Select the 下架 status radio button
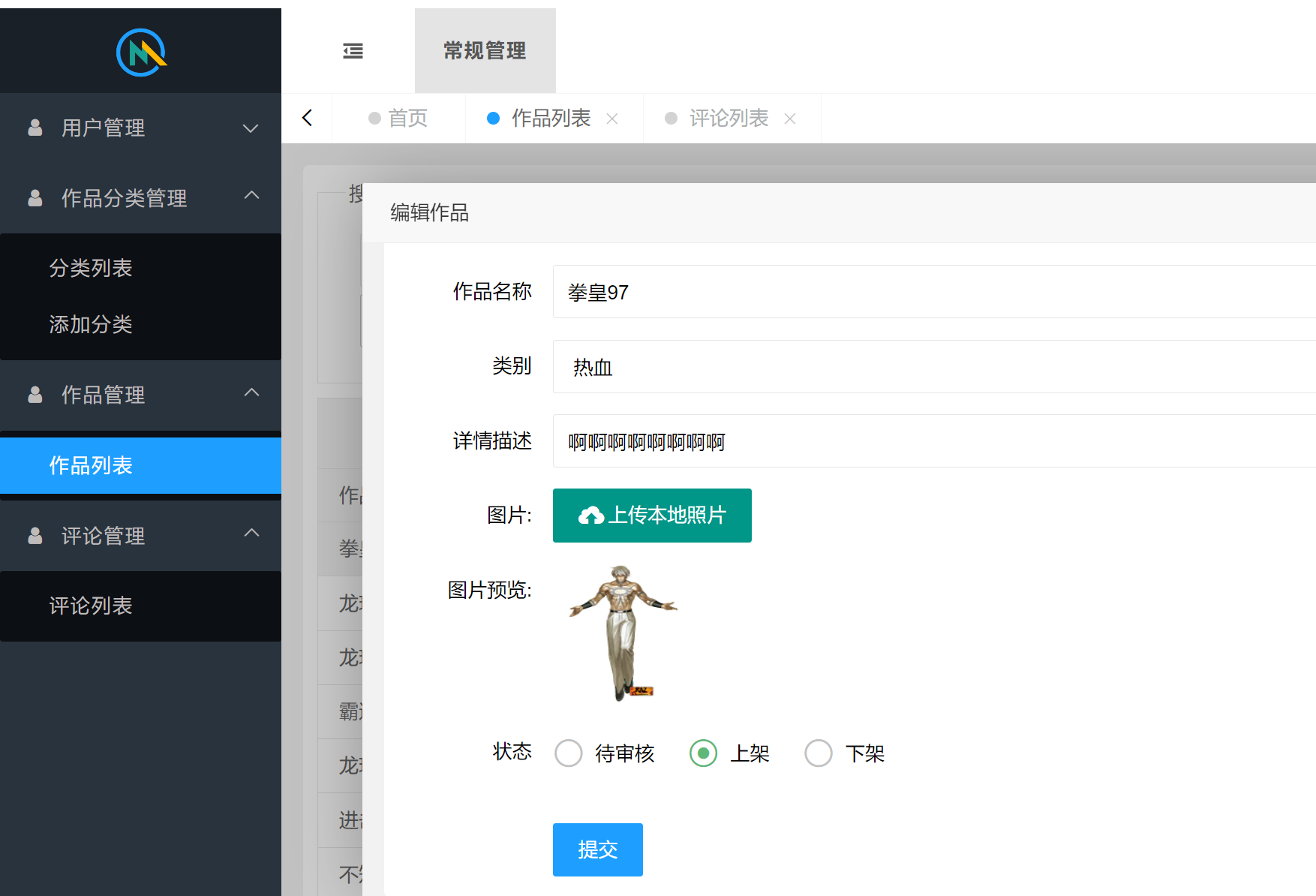This screenshot has width=1316, height=896. [x=818, y=753]
